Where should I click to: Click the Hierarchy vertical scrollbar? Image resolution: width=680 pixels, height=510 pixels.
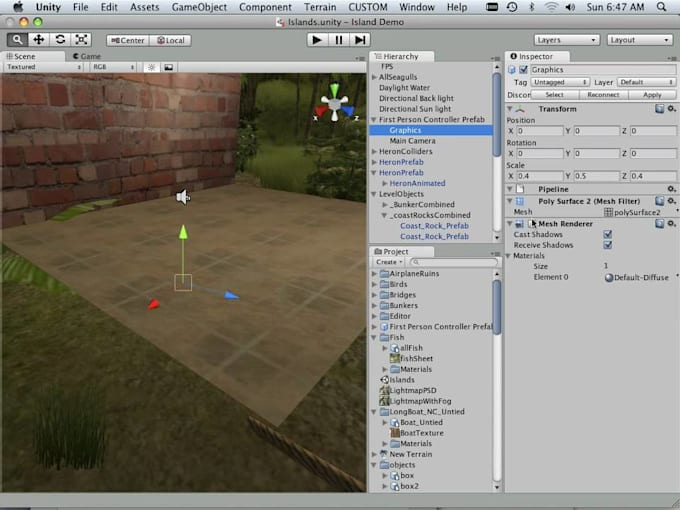tap(497, 114)
